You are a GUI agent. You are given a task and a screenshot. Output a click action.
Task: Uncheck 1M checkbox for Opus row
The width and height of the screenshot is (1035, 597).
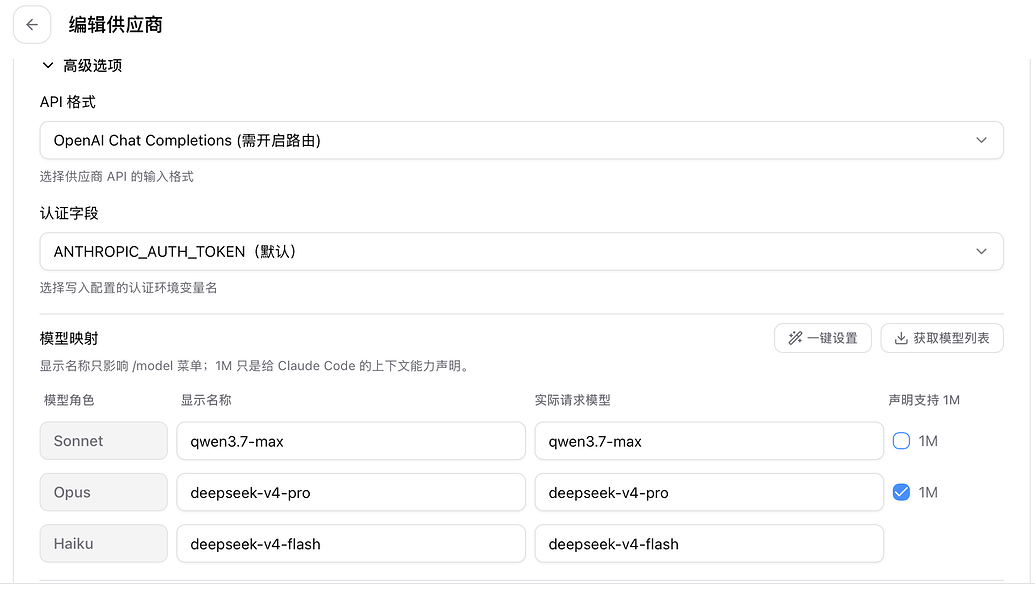(x=901, y=492)
